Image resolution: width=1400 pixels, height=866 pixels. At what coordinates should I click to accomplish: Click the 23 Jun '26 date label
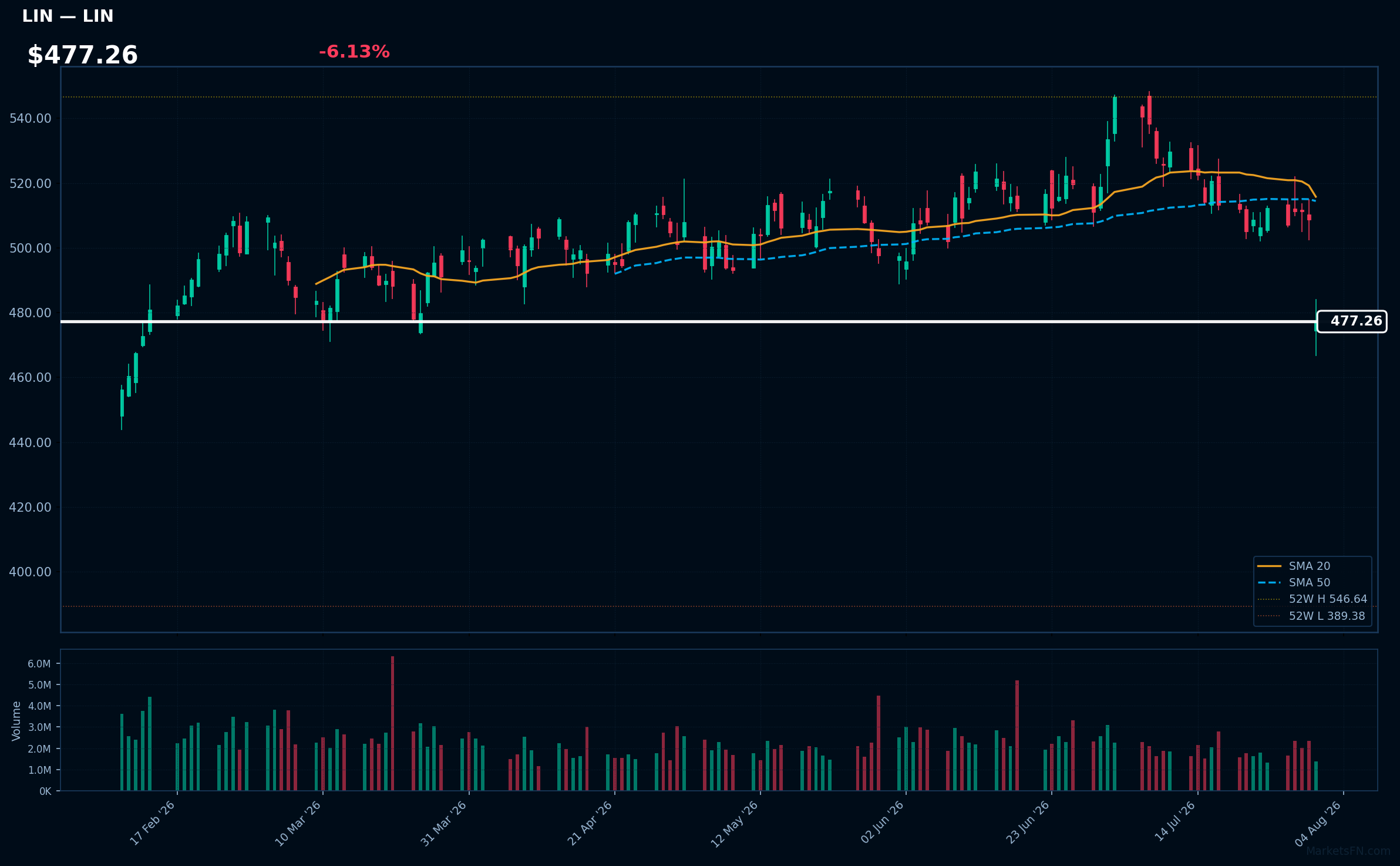(x=1028, y=823)
